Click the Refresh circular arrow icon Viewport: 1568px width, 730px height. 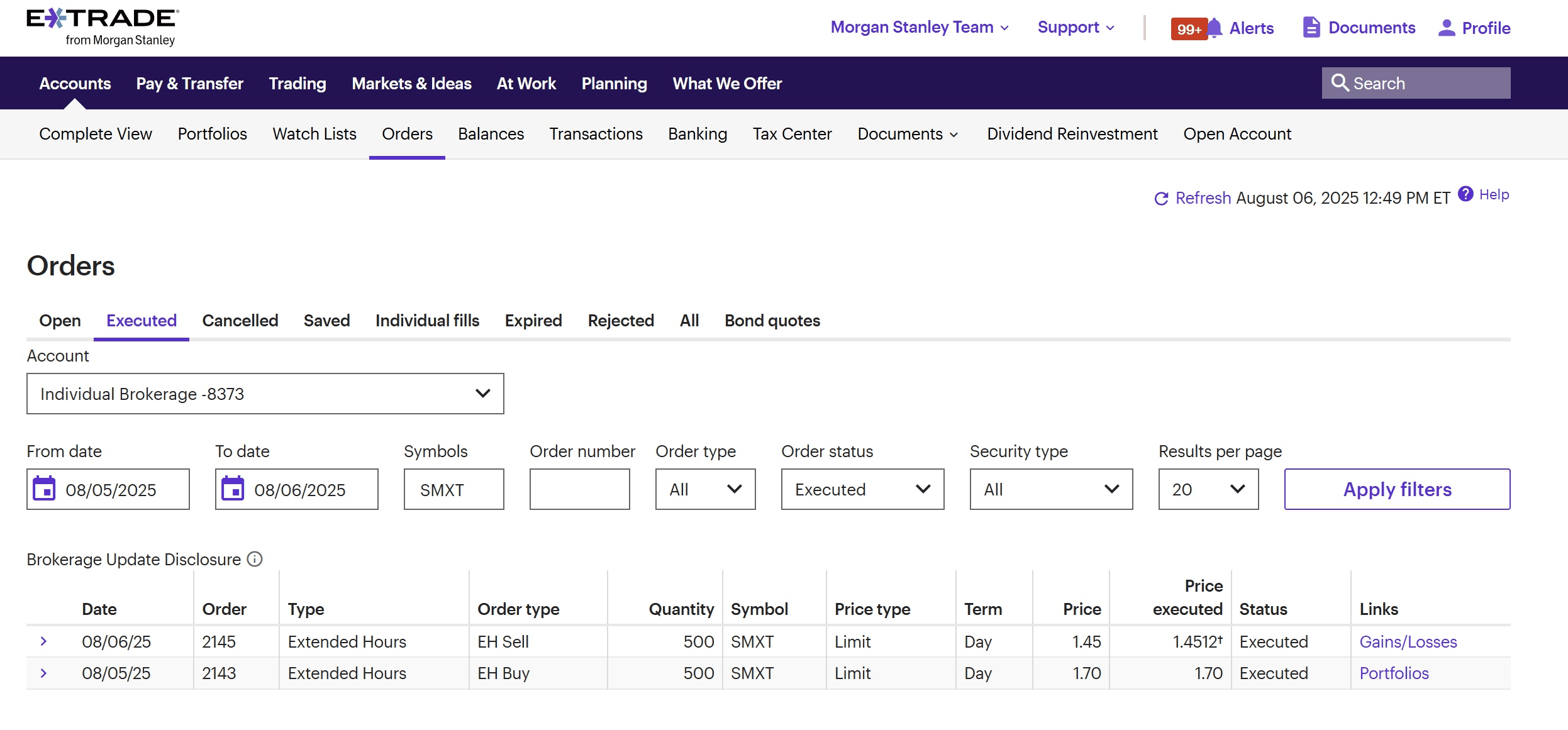tap(1161, 199)
